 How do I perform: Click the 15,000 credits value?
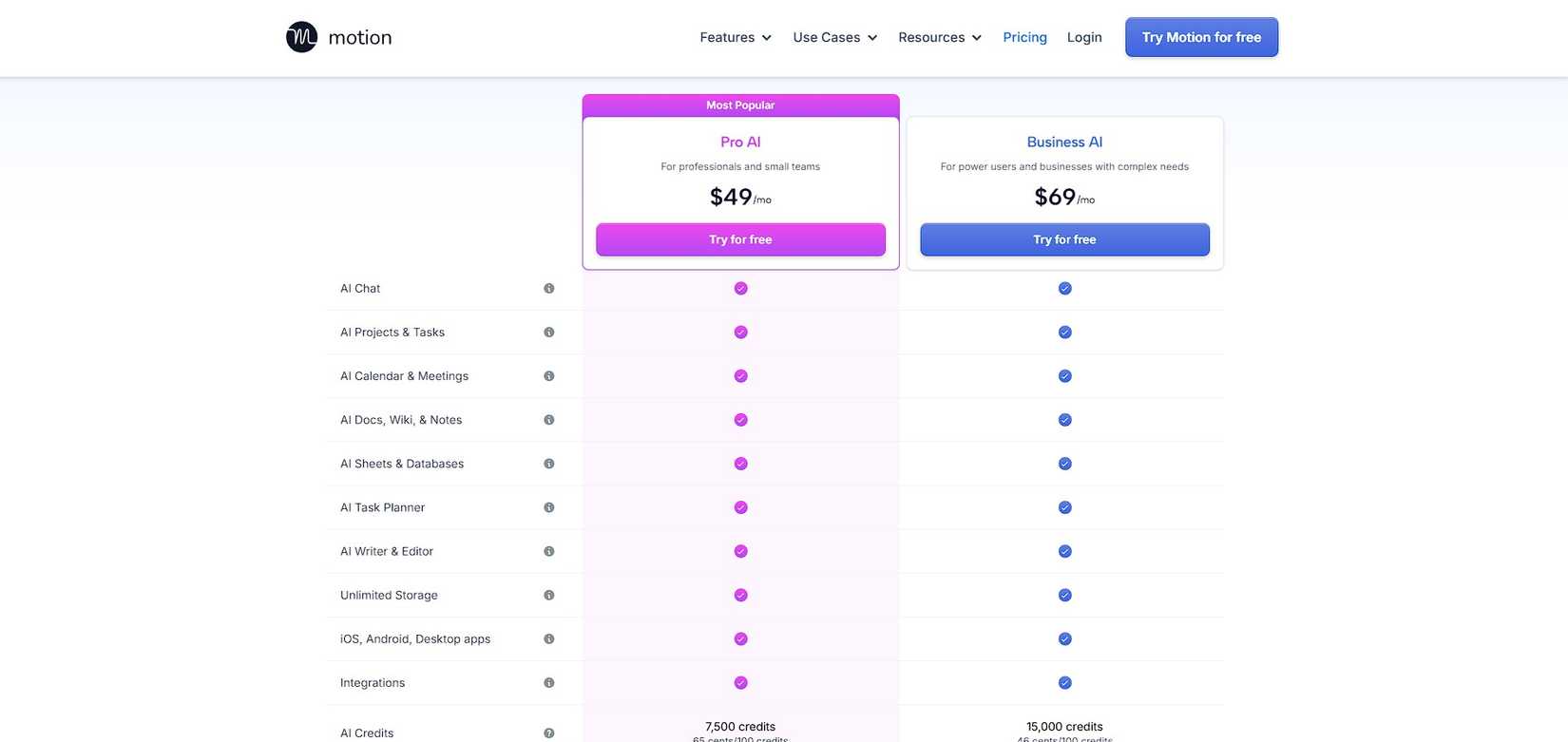click(1064, 727)
